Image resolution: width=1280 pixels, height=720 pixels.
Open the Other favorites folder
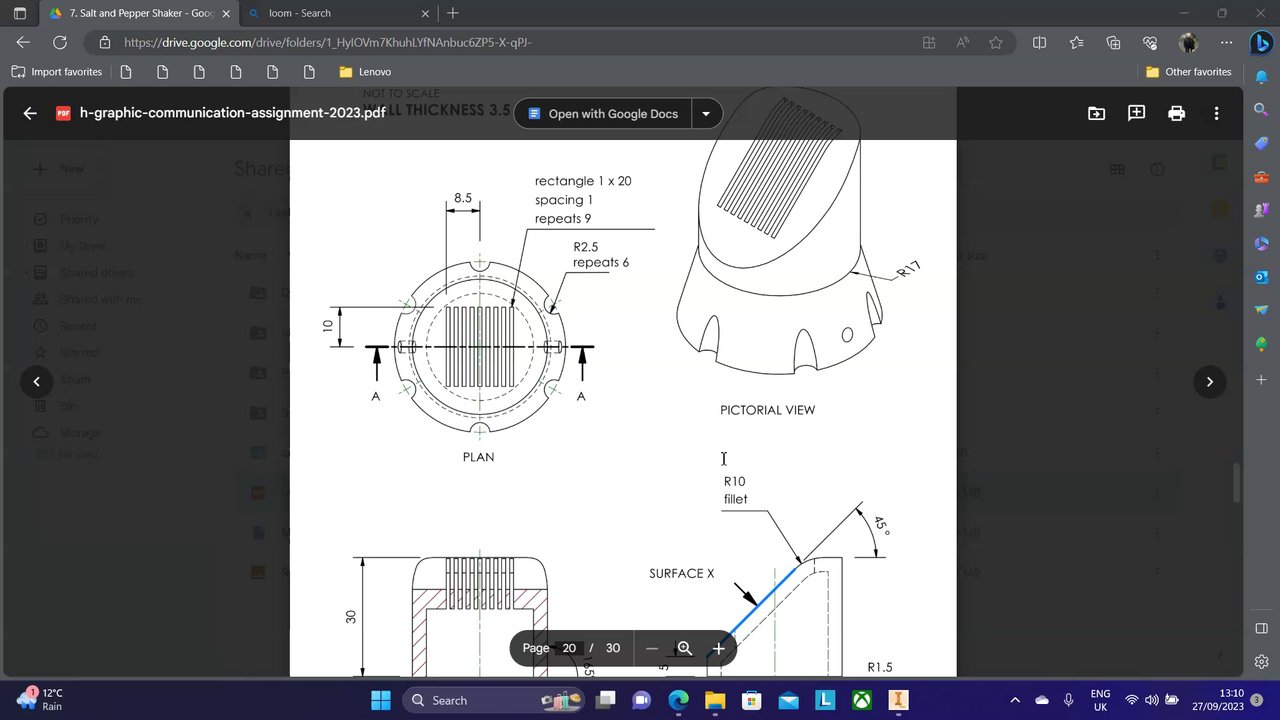pyautogui.click(x=1188, y=72)
